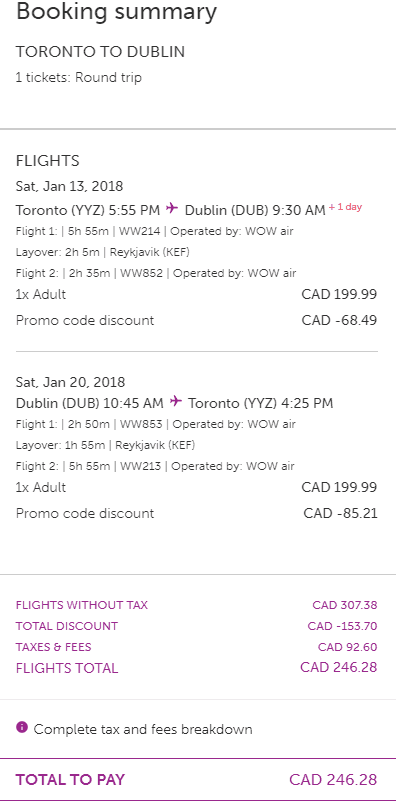Click the Booking summary heading
Viewport: 396px width, 804px height.
(x=116, y=11)
